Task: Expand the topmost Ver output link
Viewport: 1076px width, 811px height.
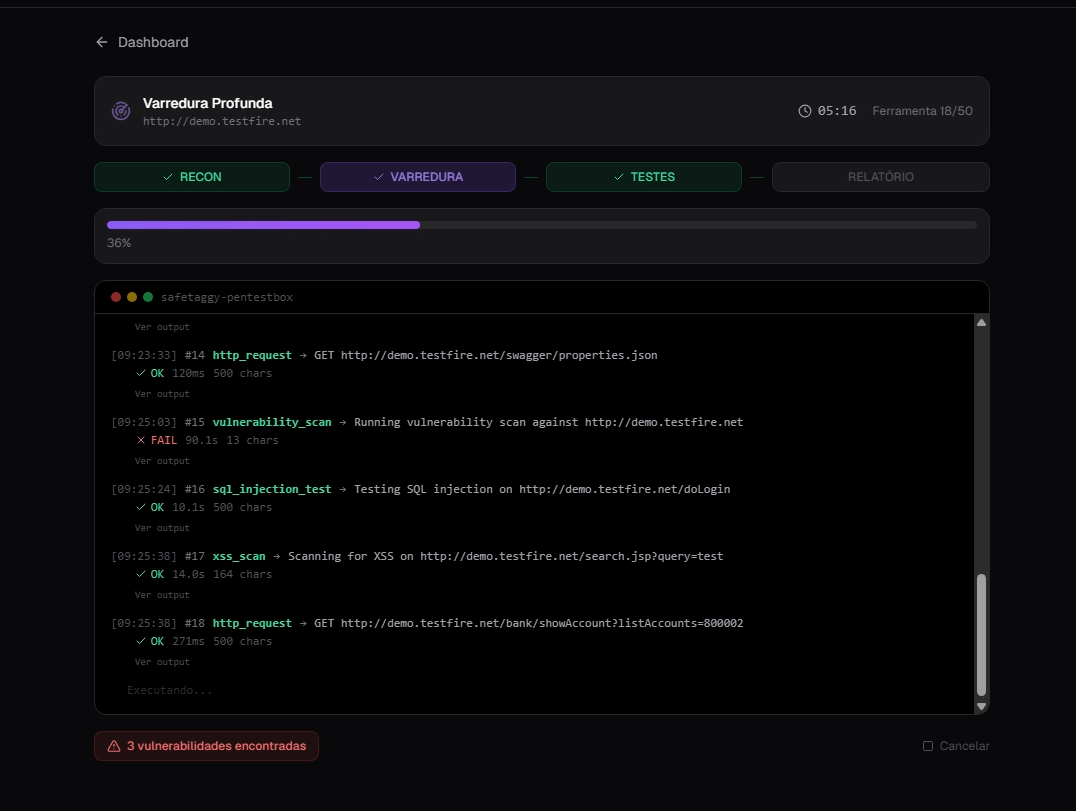Action: pyautogui.click(x=162, y=327)
